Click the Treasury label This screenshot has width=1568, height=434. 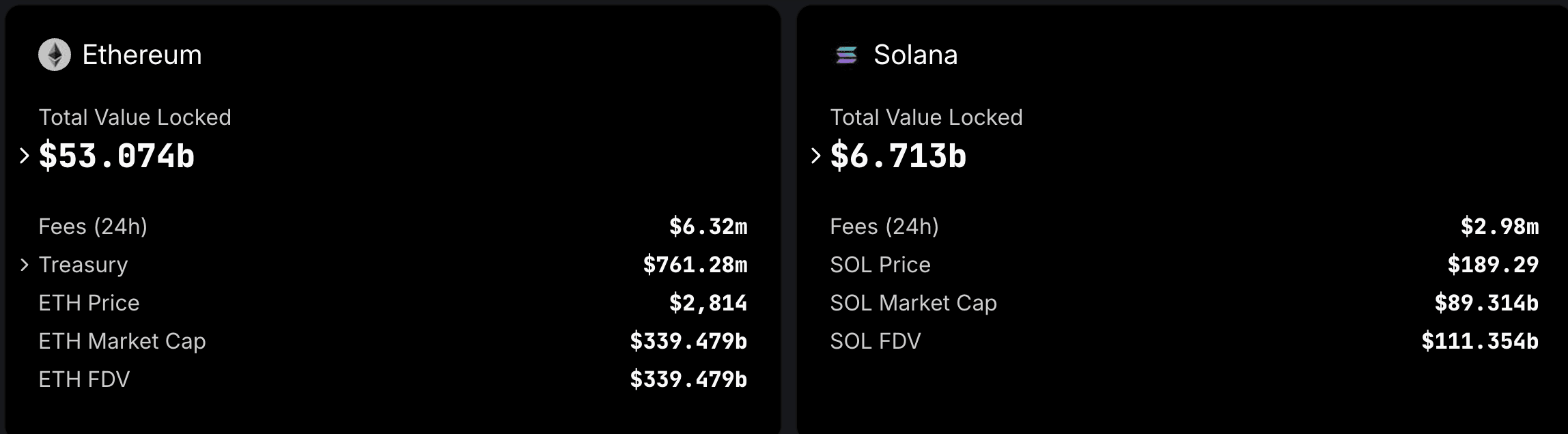coord(83,265)
